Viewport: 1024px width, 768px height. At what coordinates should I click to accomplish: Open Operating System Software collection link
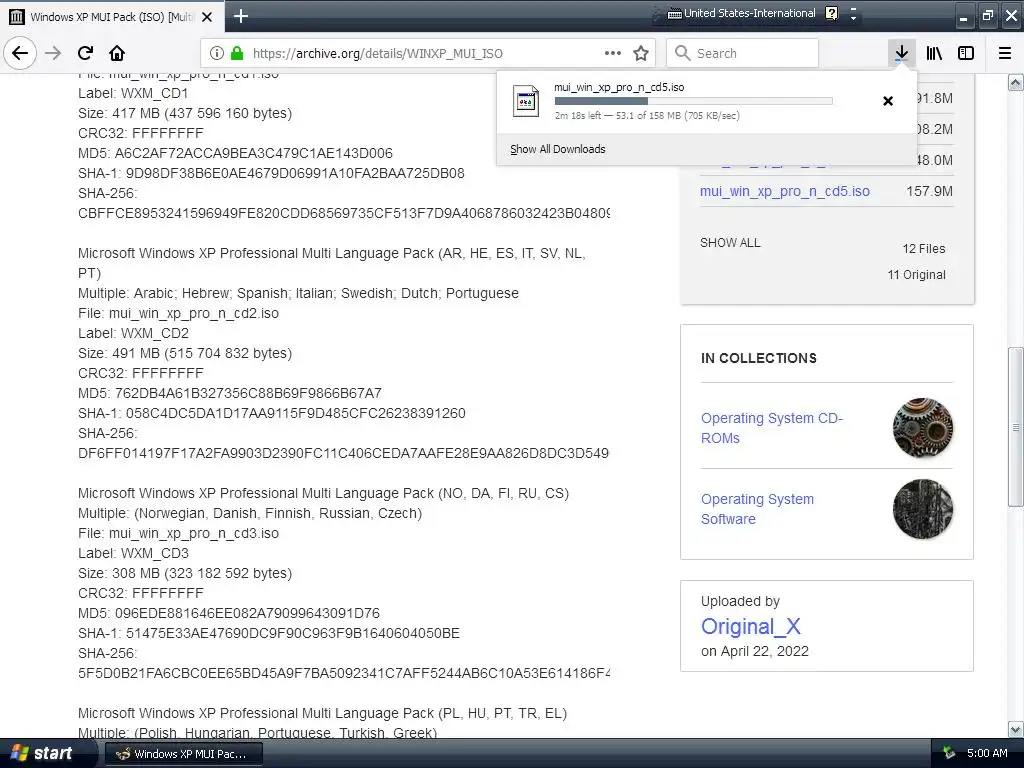tap(758, 509)
